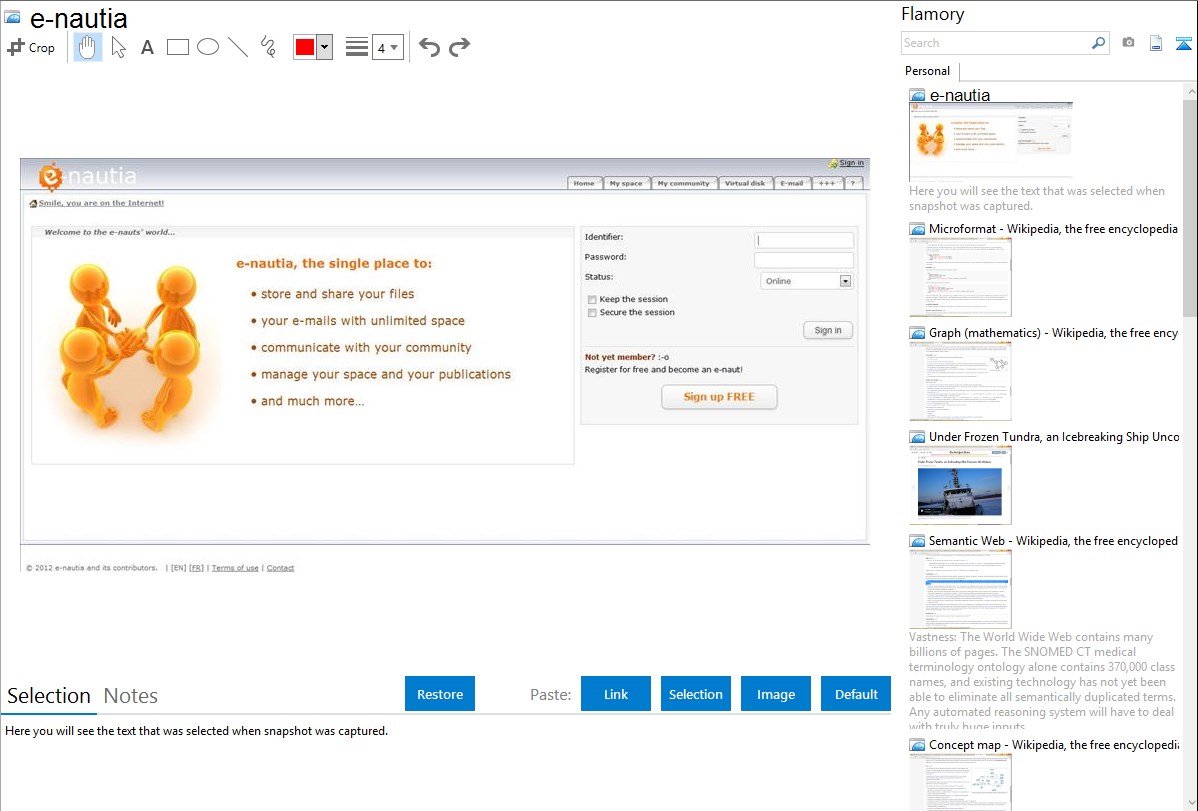Click the camera capture icon
Viewport: 1198px width, 811px height.
1128,43
